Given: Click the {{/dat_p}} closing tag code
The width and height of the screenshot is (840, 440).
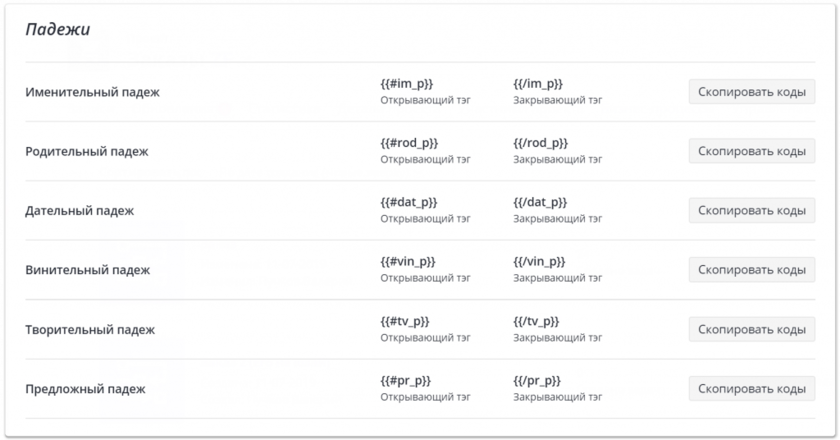Looking at the screenshot, I should pos(541,202).
